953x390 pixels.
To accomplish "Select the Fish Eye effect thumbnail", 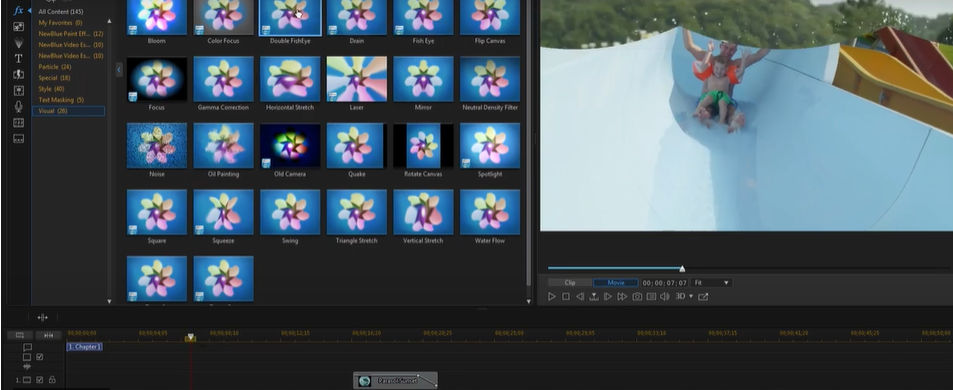I will click(x=423, y=17).
